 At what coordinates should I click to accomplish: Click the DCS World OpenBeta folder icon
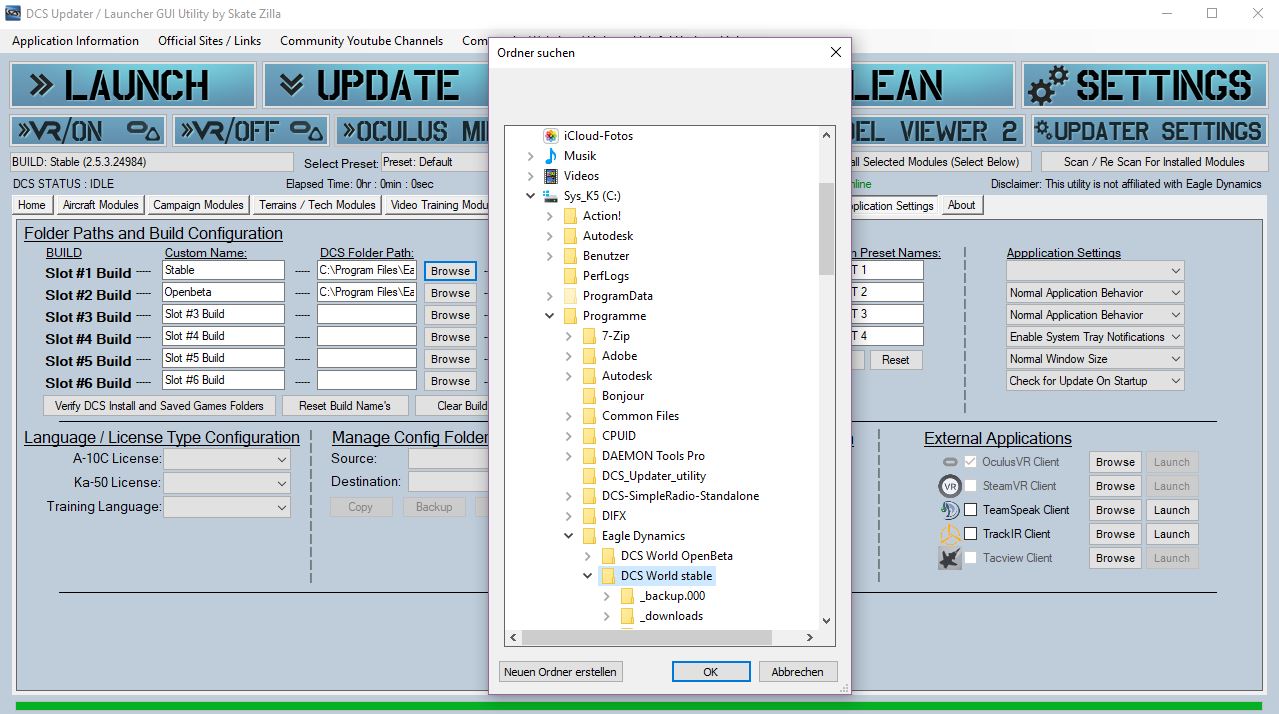(608, 556)
